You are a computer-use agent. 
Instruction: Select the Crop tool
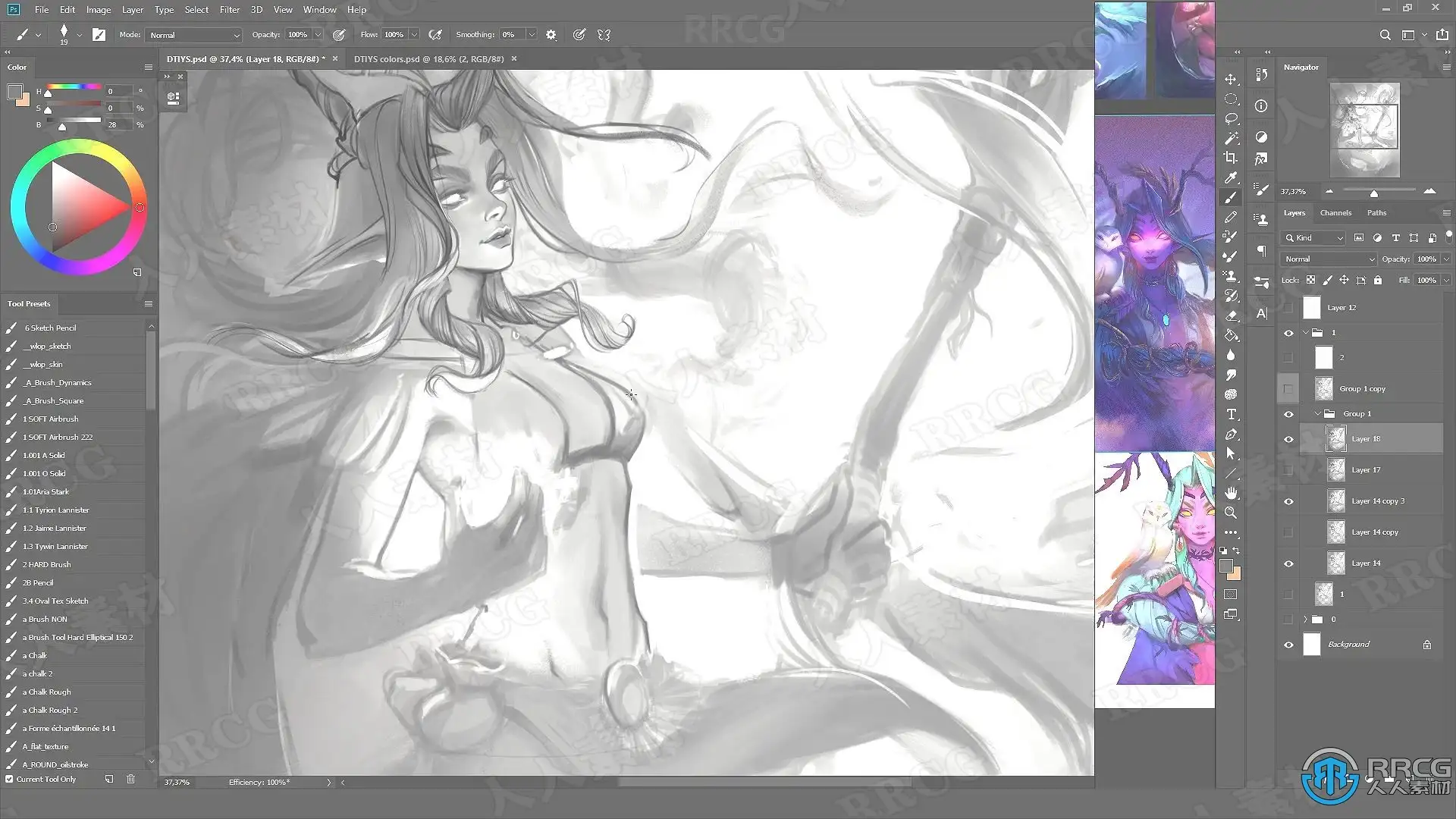(x=1231, y=158)
